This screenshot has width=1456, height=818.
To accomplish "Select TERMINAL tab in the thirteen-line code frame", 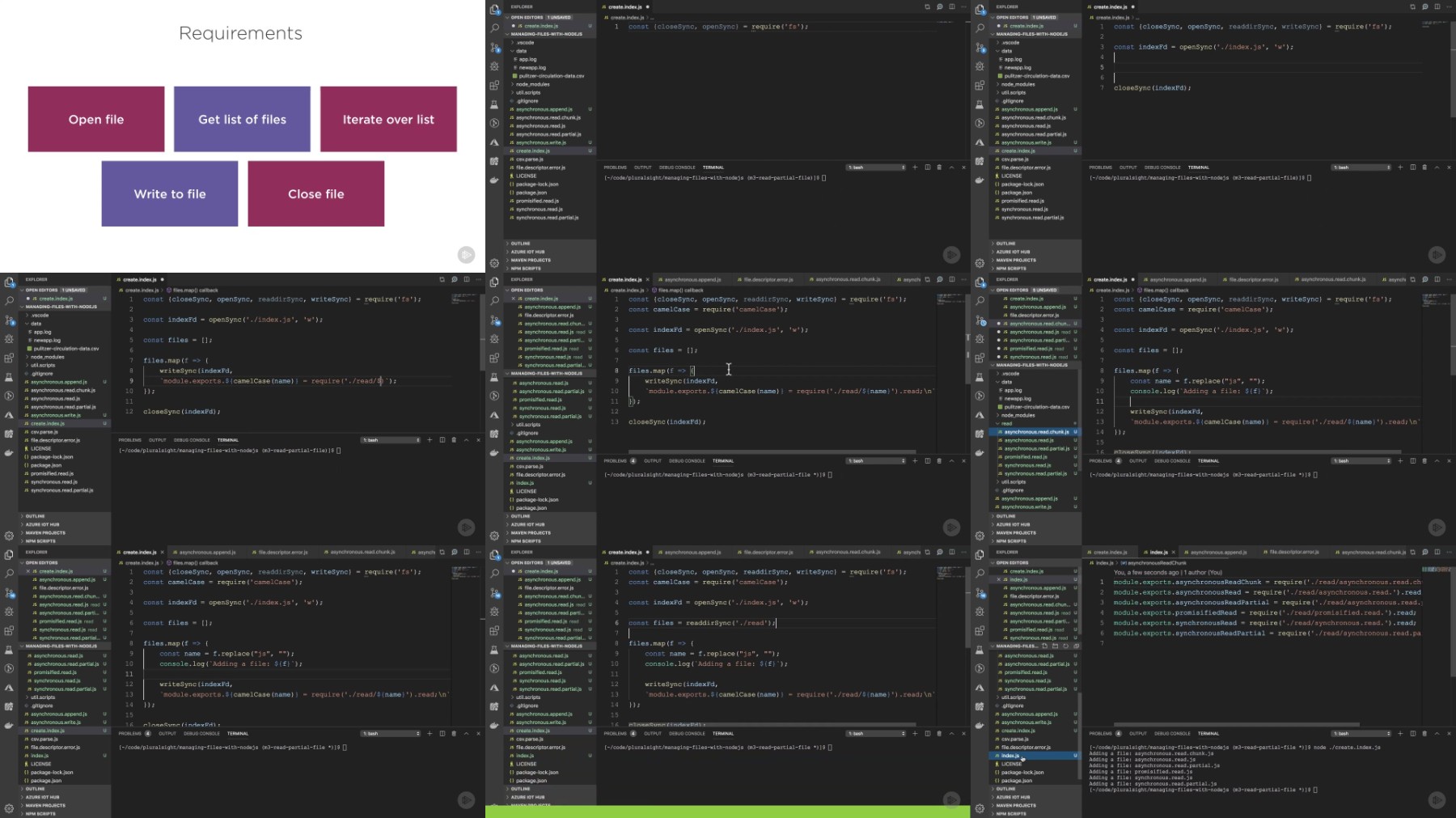I will click(x=723, y=461).
